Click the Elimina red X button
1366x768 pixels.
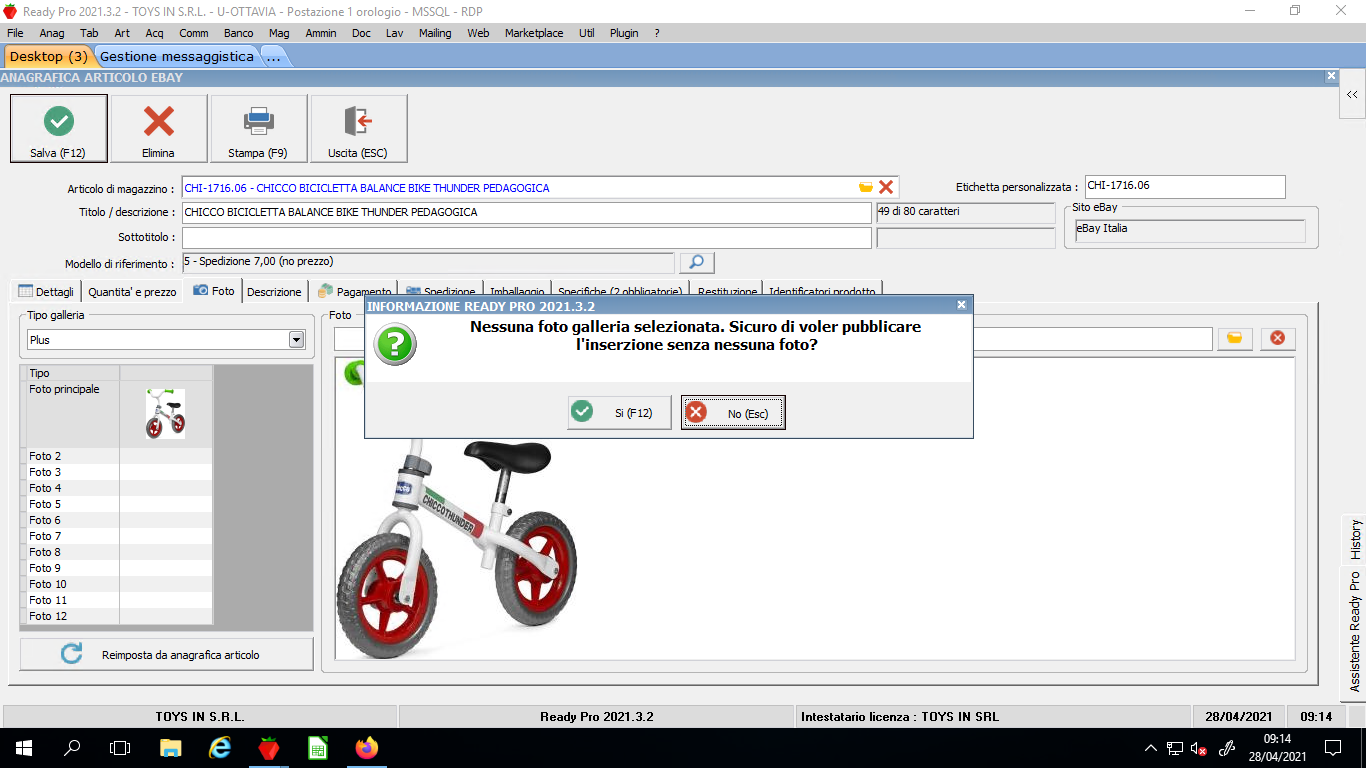[158, 128]
